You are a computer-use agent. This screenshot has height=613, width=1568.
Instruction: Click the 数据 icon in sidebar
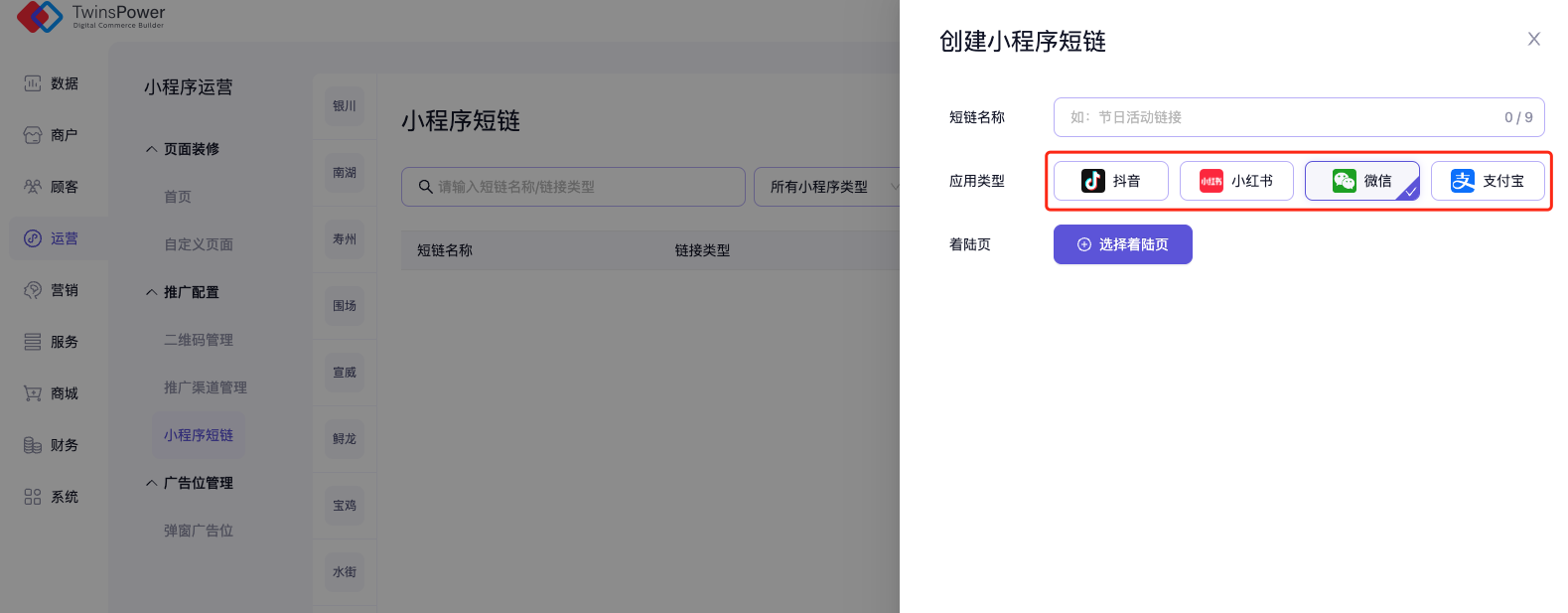33,83
